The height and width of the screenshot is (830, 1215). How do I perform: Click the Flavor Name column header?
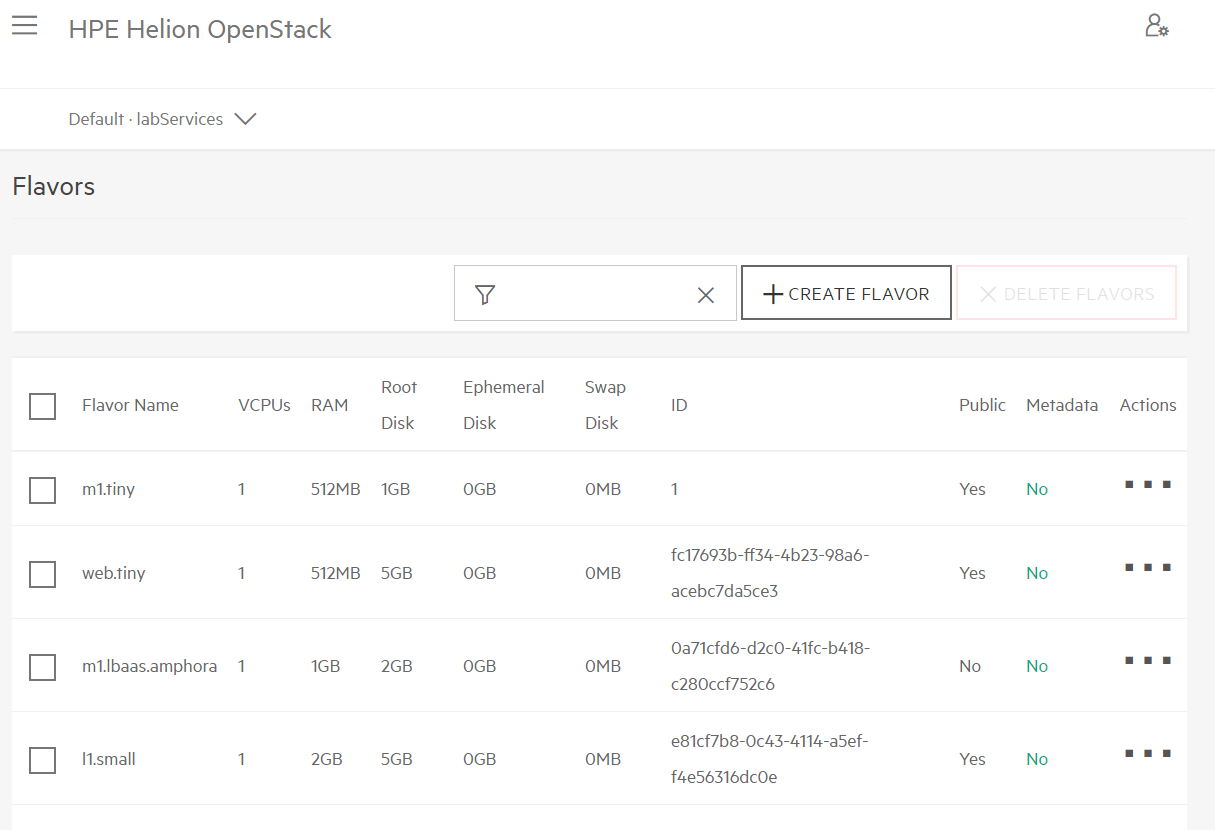[130, 405]
